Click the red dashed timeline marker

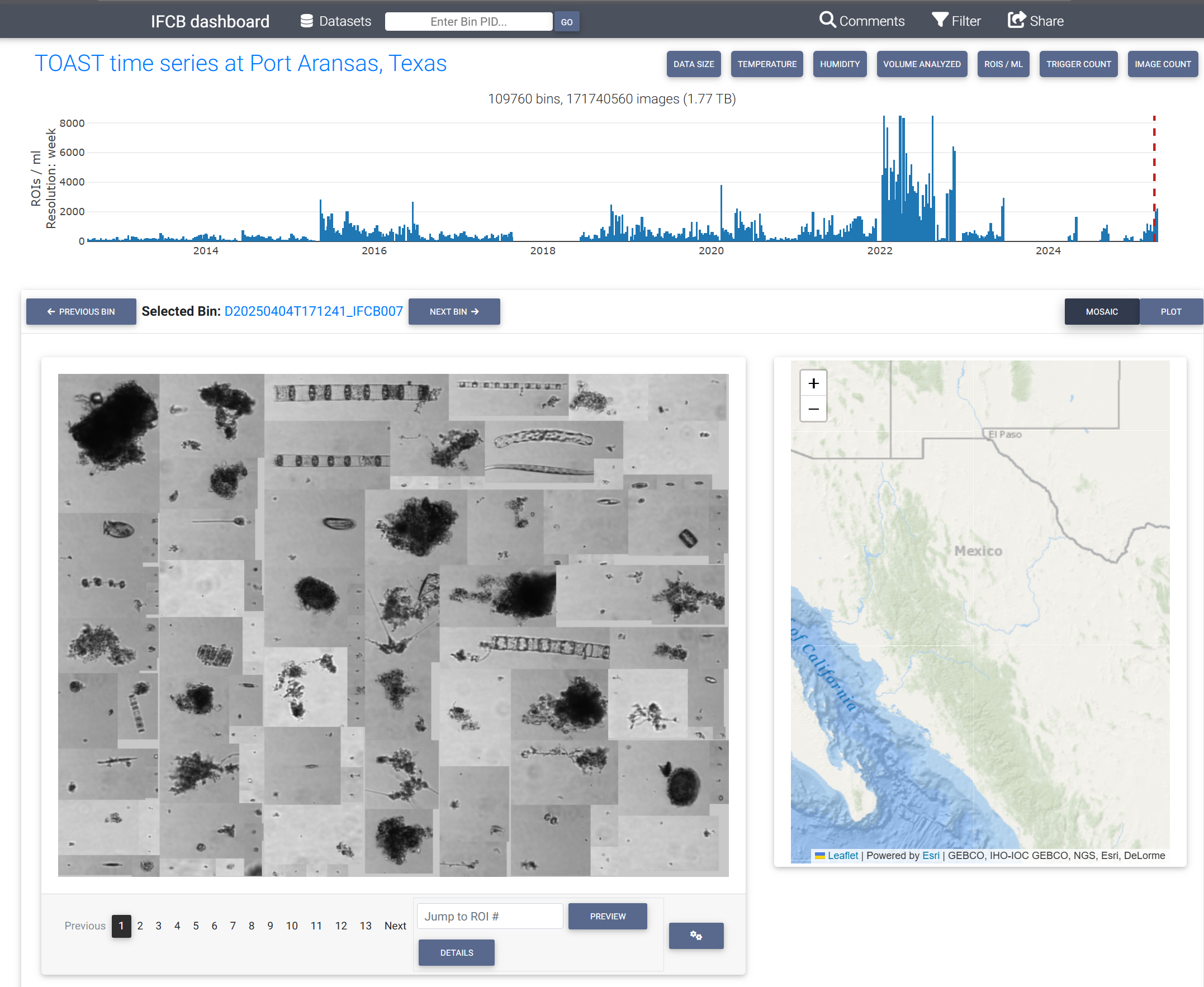pyautogui.click(x=1154, y=178)
